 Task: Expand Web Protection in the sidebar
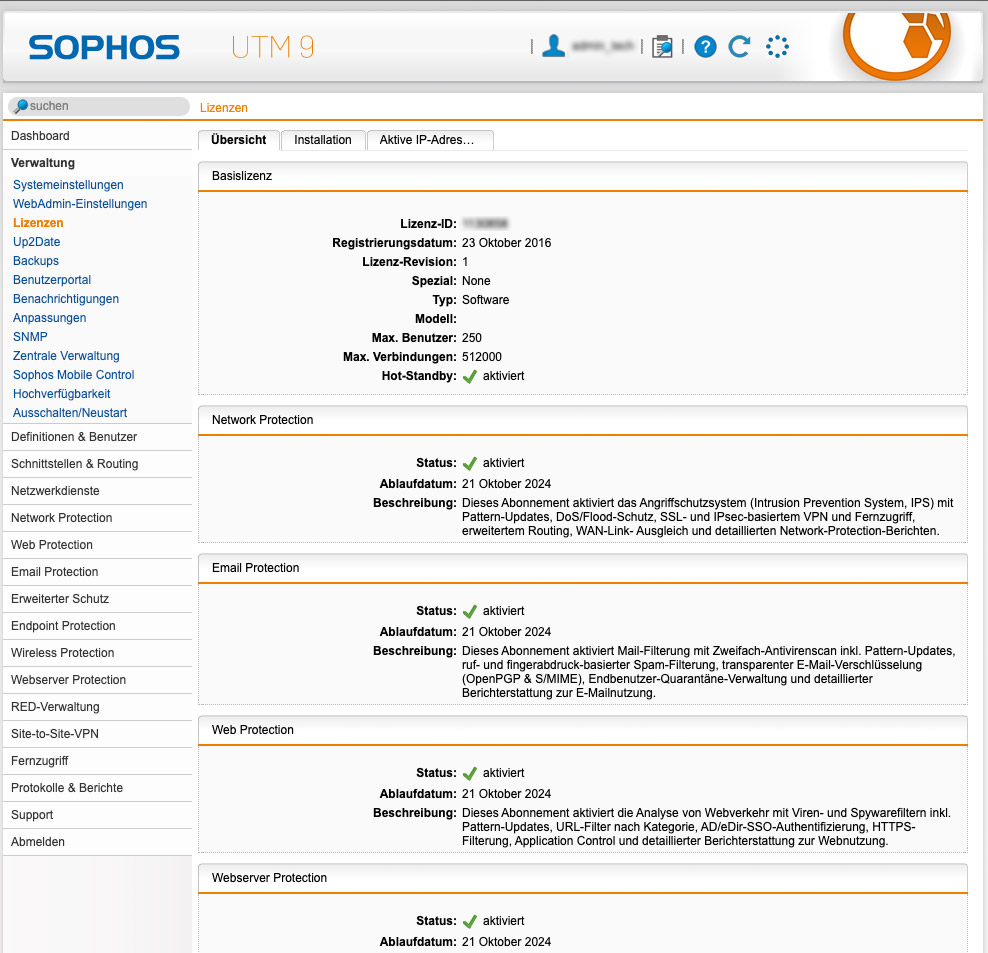[97, 545]
